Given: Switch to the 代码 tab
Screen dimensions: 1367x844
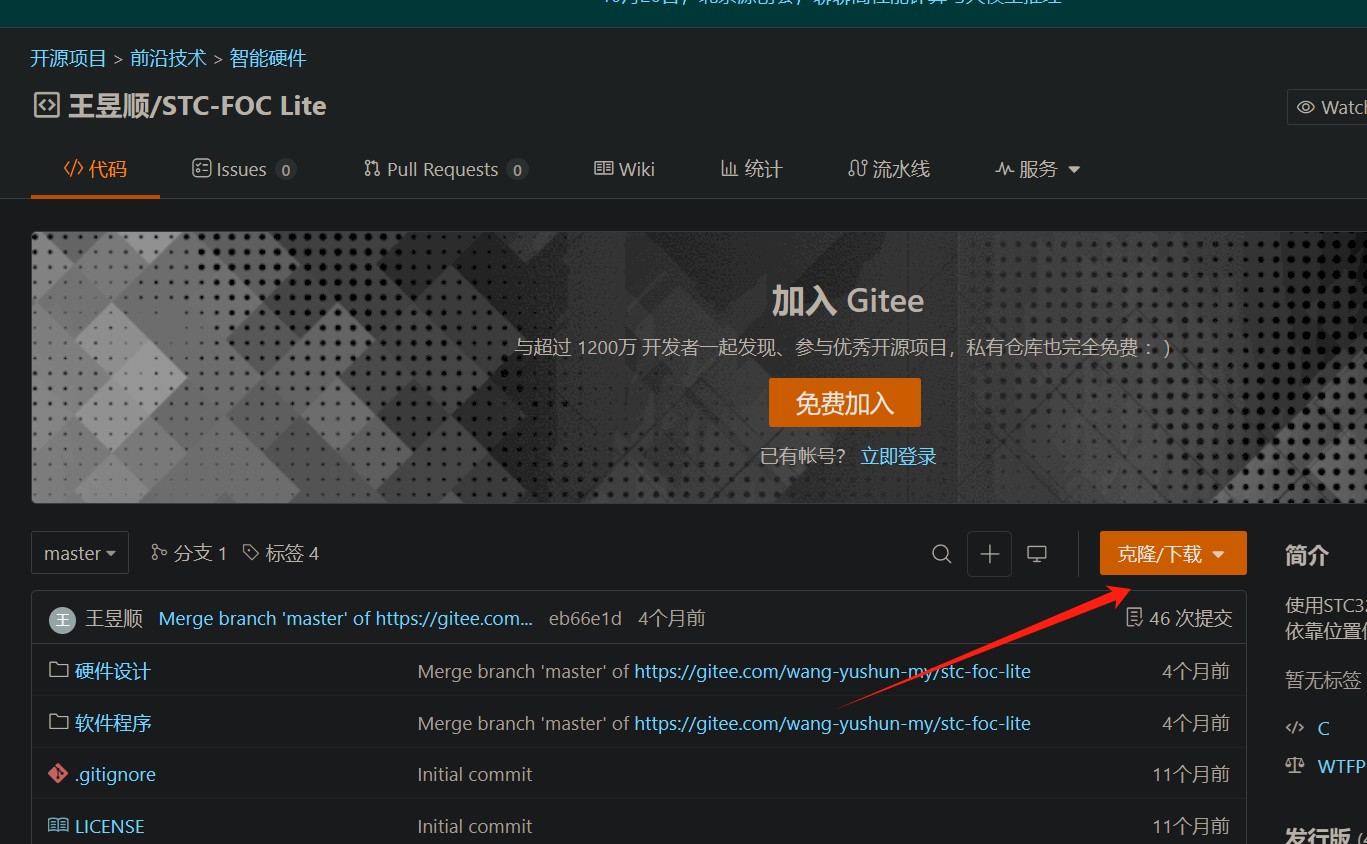Looking at the screenshot, I should 95,169.
